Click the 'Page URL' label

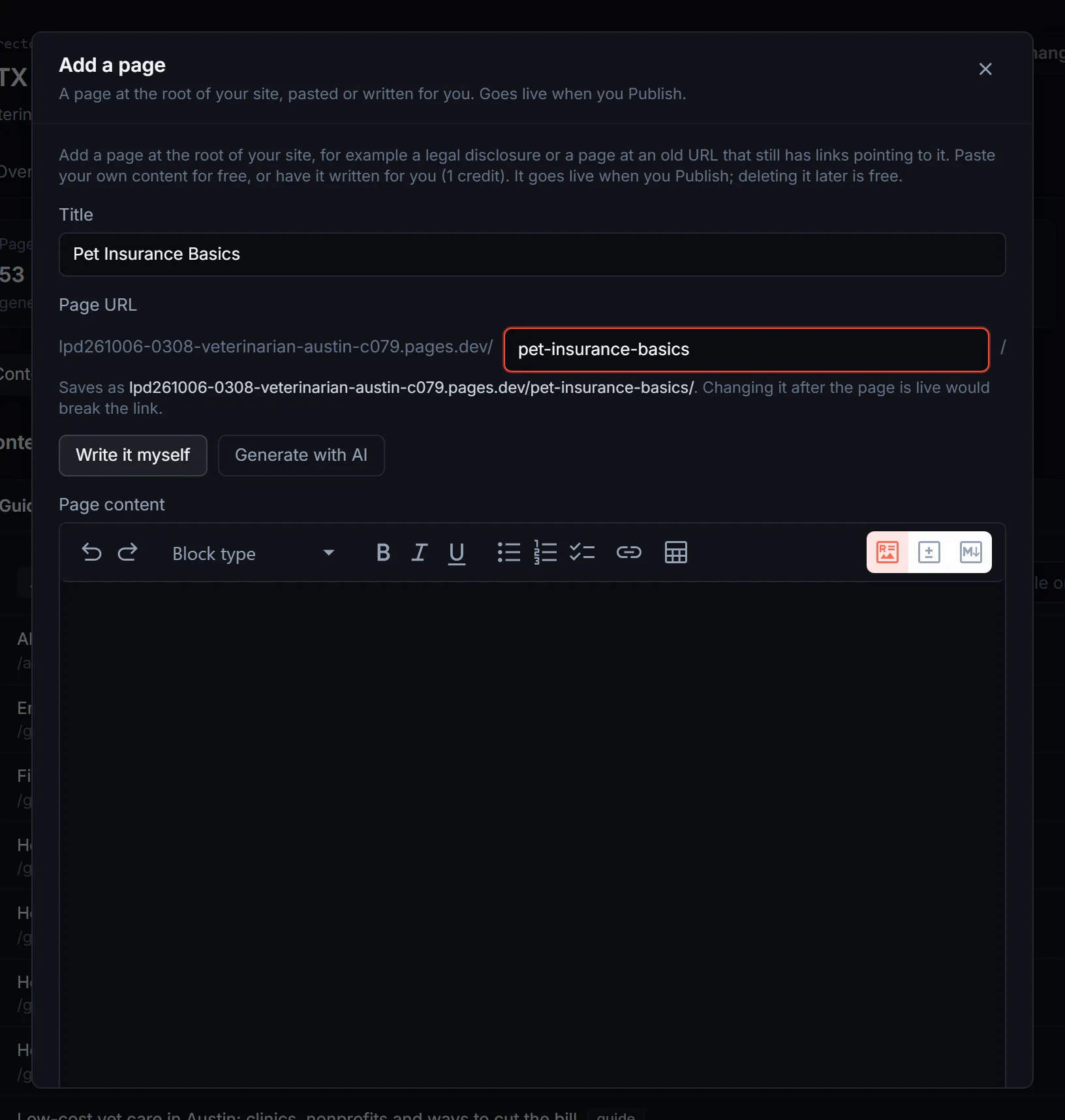[x=98, y=305]
